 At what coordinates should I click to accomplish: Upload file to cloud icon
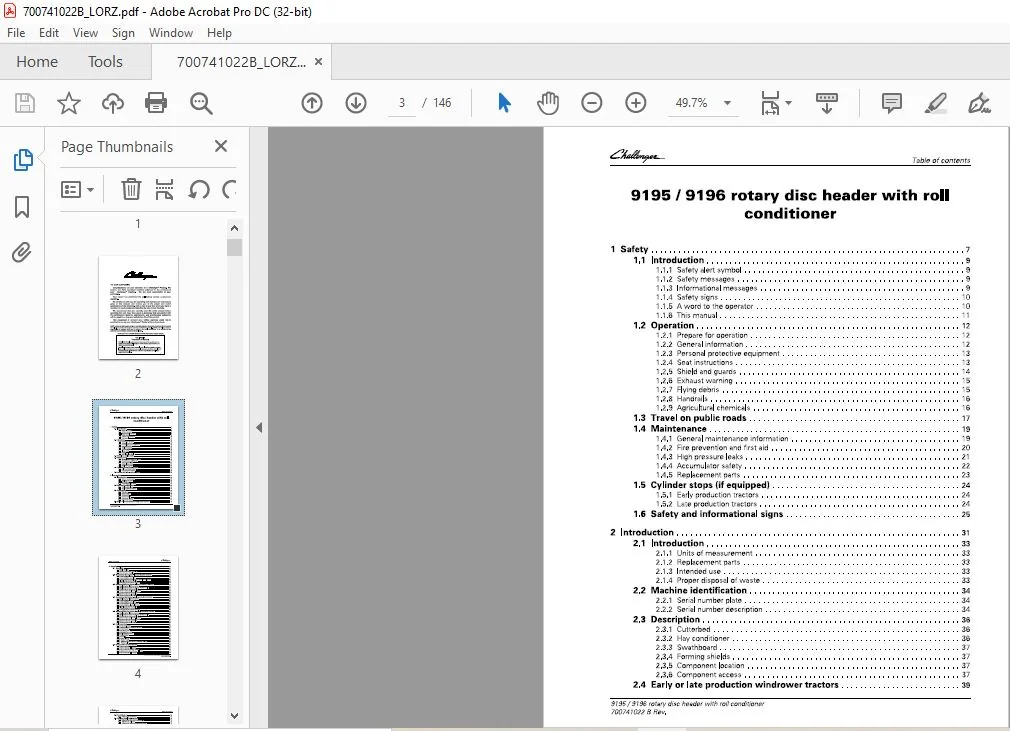113,103
